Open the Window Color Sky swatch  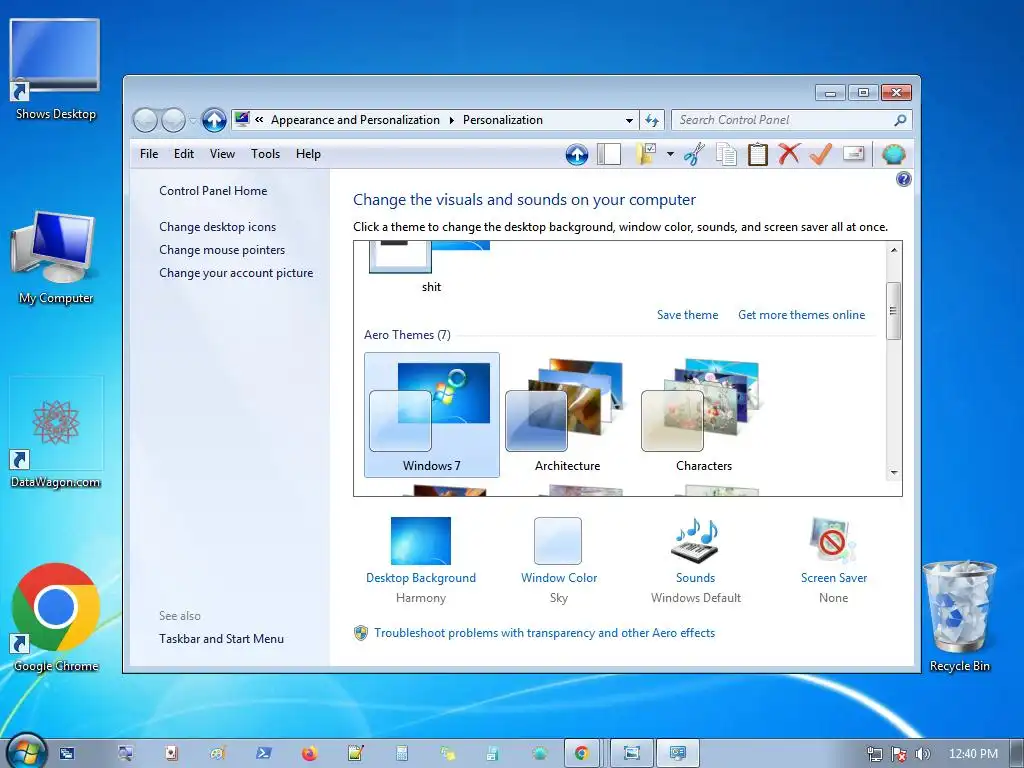click(x=558, y=541)
